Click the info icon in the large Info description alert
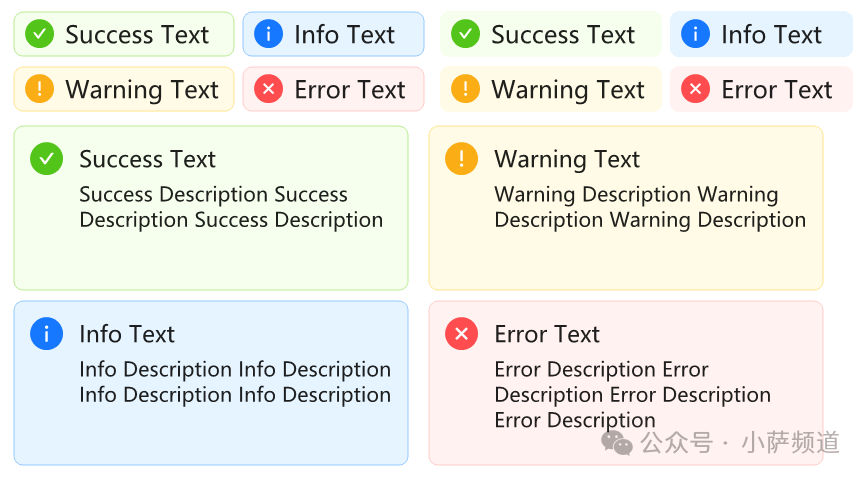Viewport: 867px width, 477px height. pyautogui.click(x=47, y=333)
